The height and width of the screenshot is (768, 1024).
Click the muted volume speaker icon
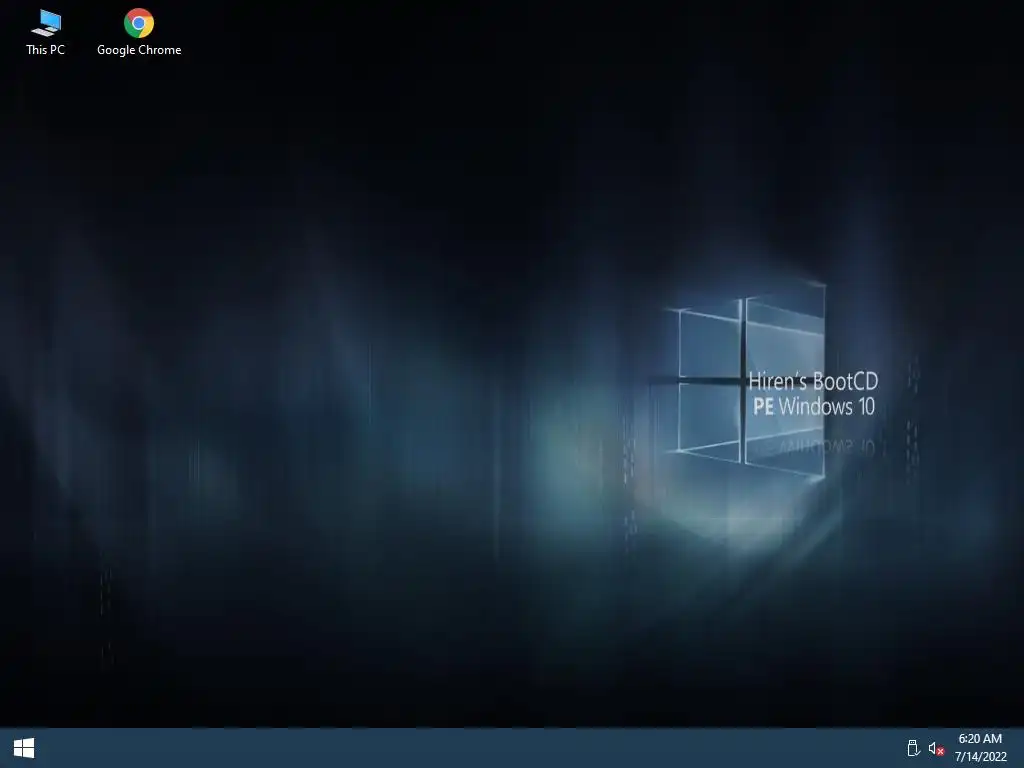(x=936, y=748)
